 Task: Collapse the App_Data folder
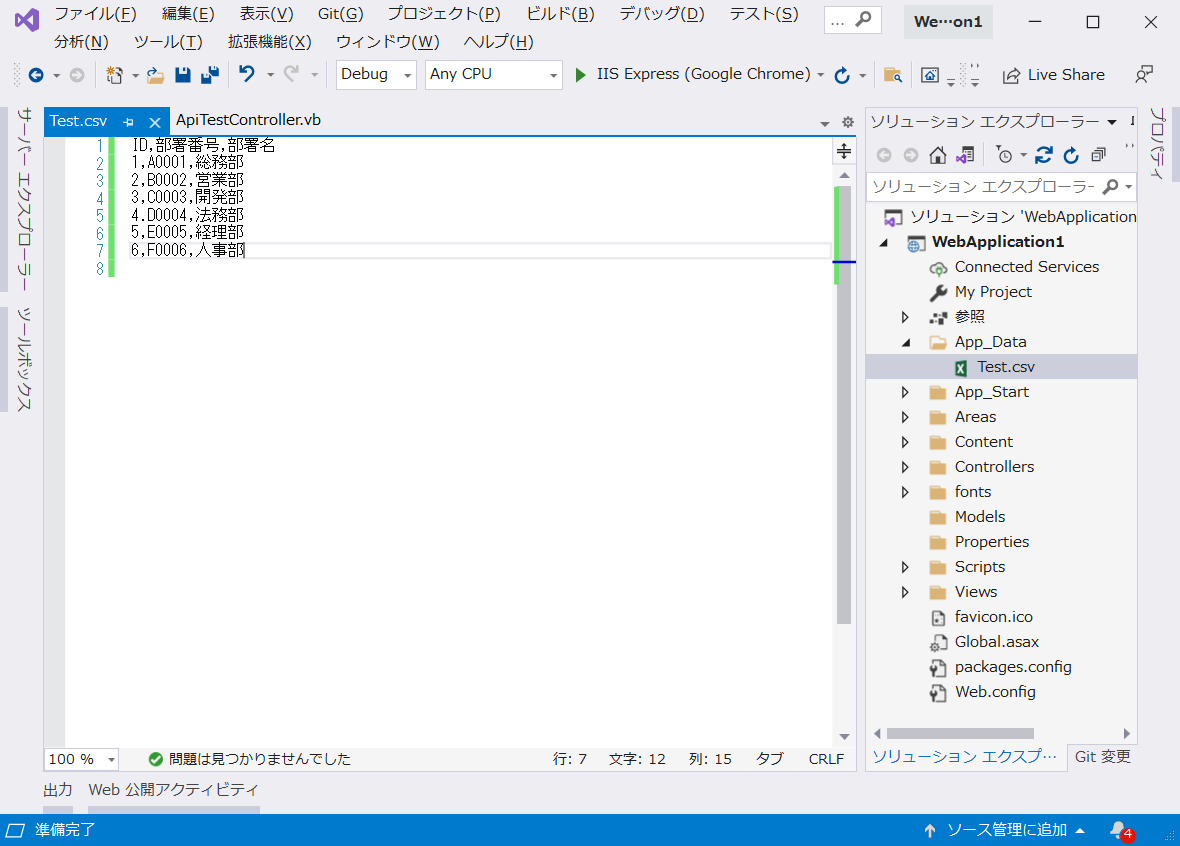pos(905,341)
